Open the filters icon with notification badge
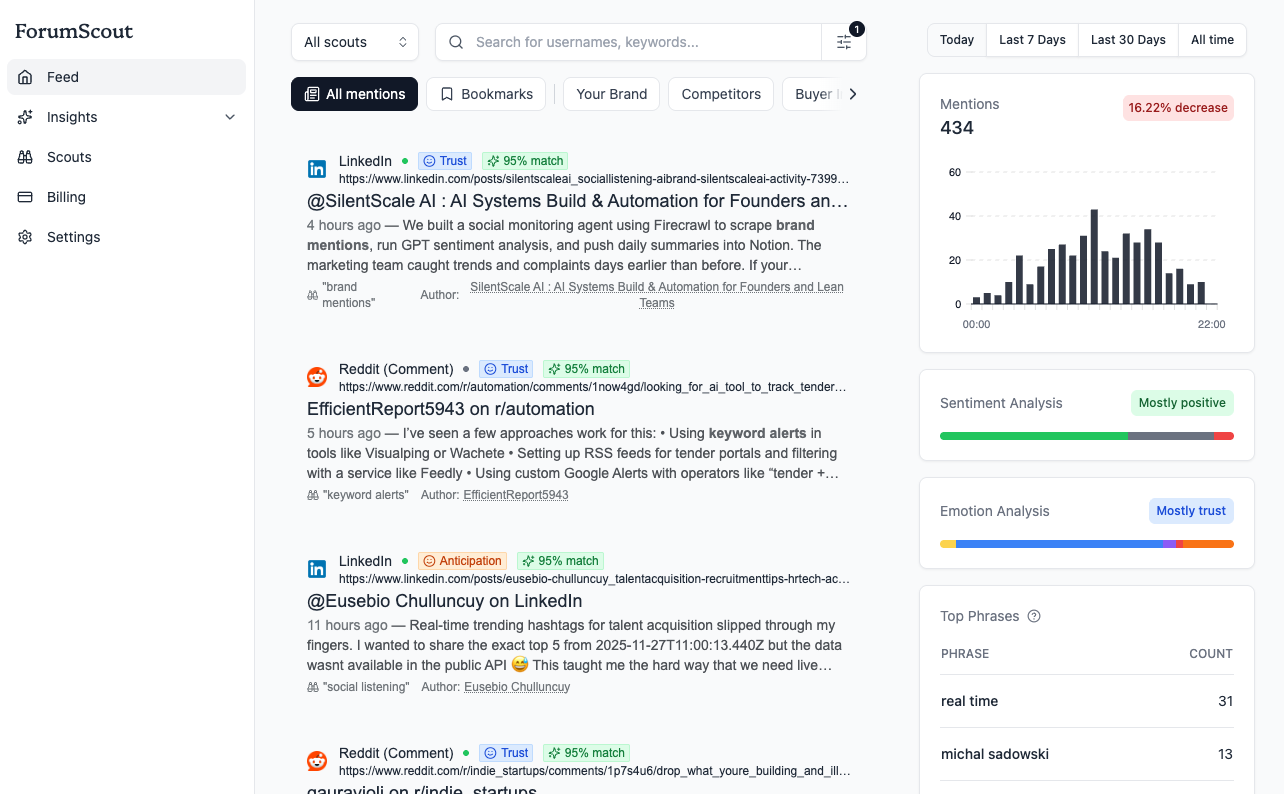The width and height of the screenshot is (1284, 794). [843, 42]
